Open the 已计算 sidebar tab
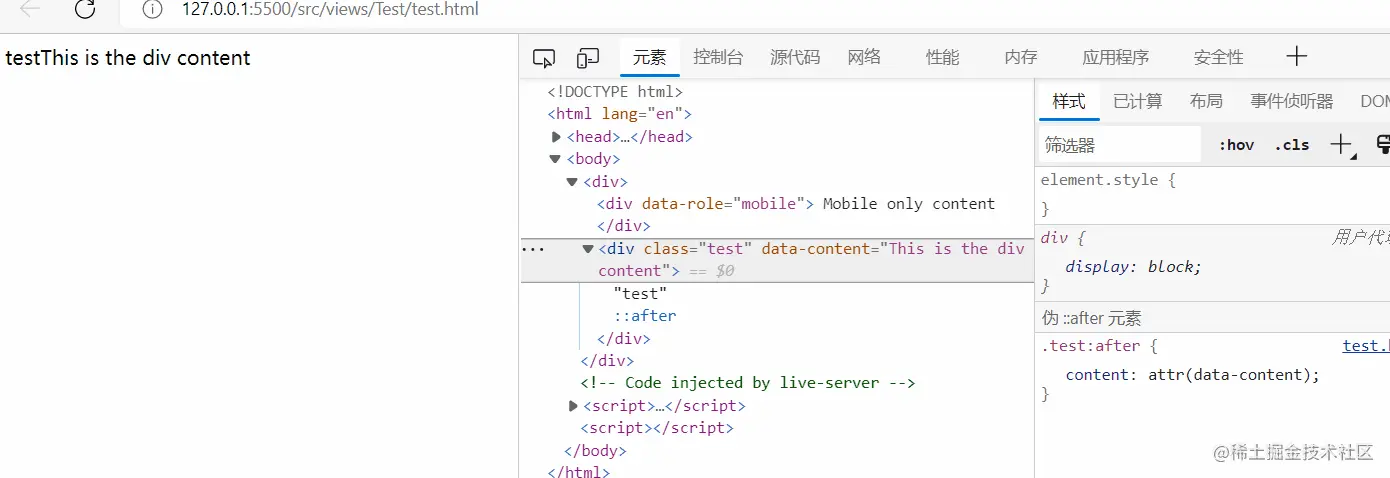This screenshot has width=1390, height=478. pyautogui.click(x=1138, y=101)
